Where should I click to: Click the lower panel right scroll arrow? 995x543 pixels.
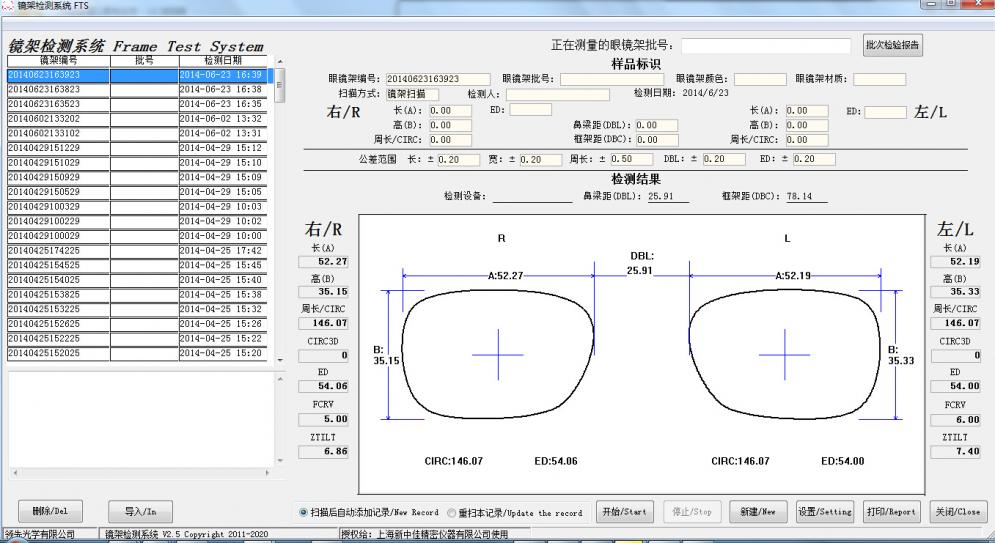(267, 473)
